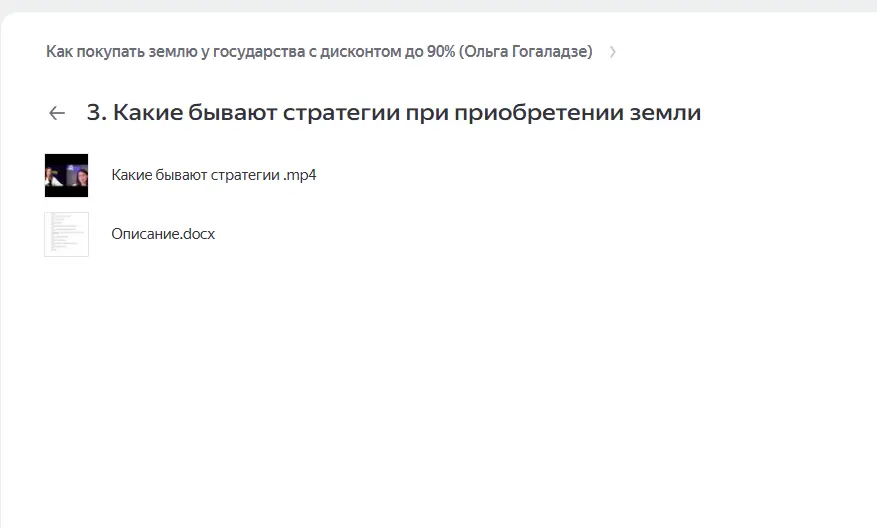Image resolution: width=877 pixels, height=528 pixels.
Task: Open the parent course folder breadcrumb
Action: pos(319,52)
